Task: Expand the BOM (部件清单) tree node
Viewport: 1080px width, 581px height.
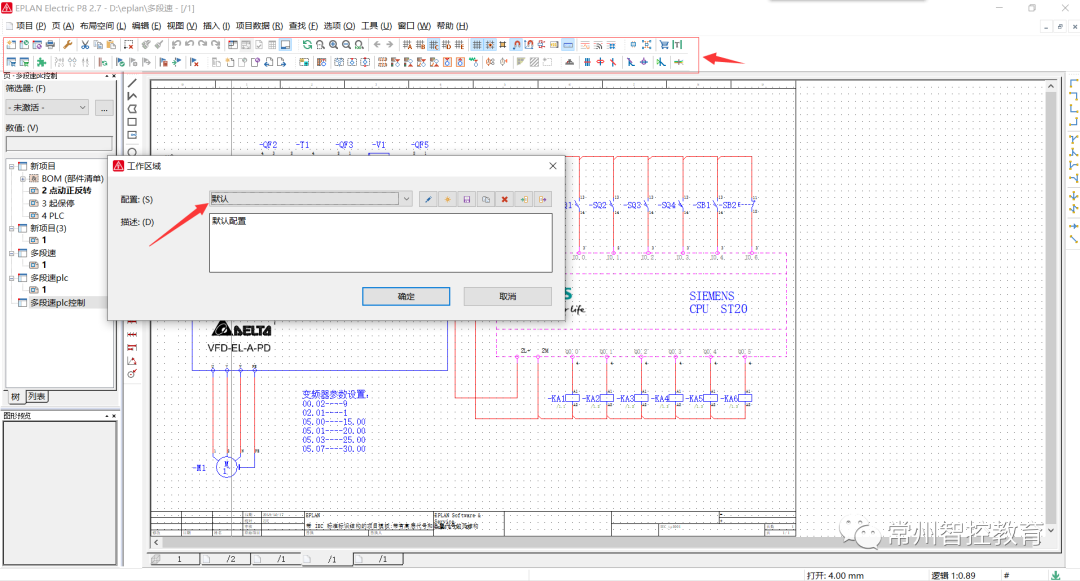Action: point(22,178)
